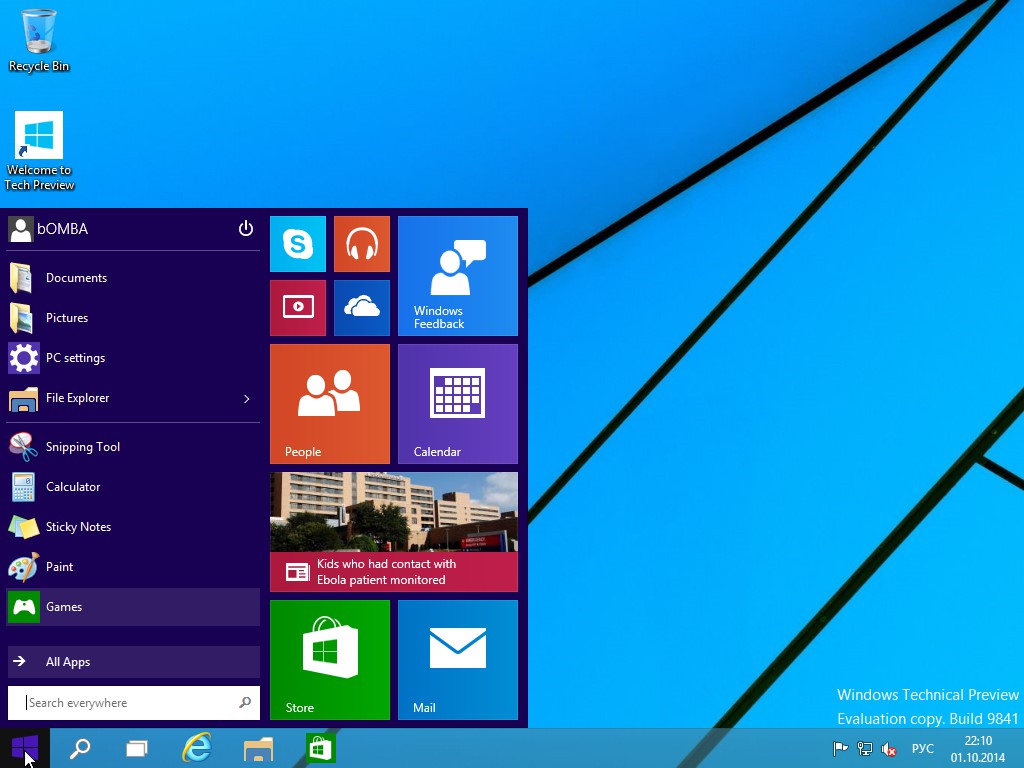Click the Search everywhere input box
Viewport: 1024px width, 768px height.
[x=133, y=703]
